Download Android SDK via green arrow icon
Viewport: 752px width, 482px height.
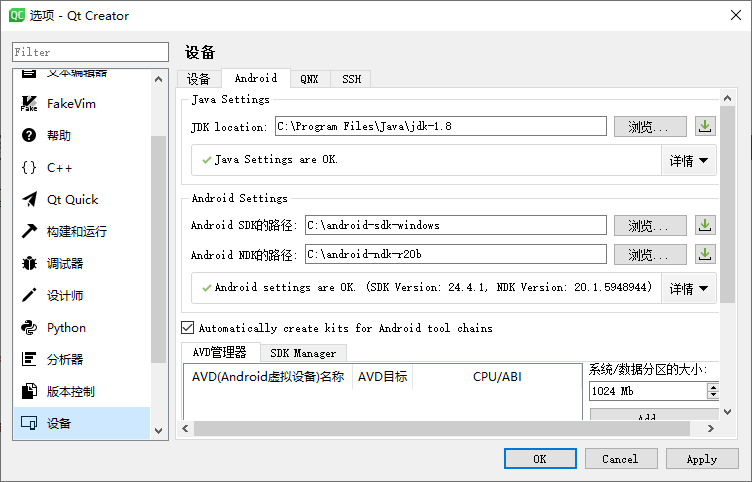coord(705,225)
